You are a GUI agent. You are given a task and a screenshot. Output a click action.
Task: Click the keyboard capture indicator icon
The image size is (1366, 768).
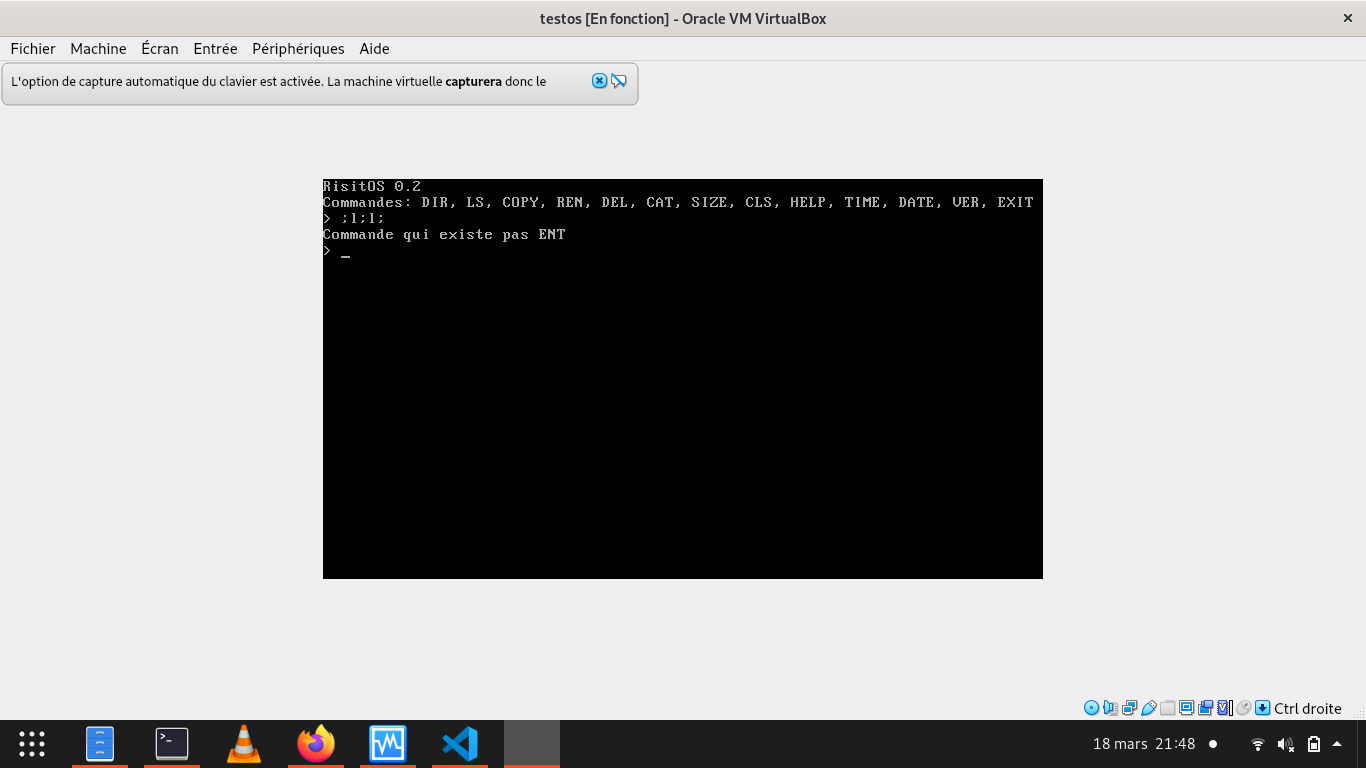(1263, 708)
